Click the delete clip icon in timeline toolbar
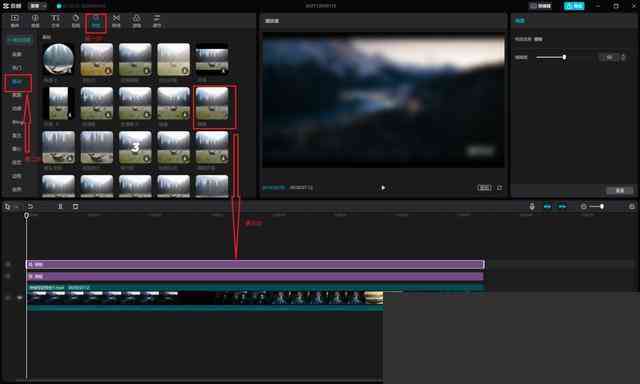The width and height of the screenshot is (640, 384). pos(76,206)
